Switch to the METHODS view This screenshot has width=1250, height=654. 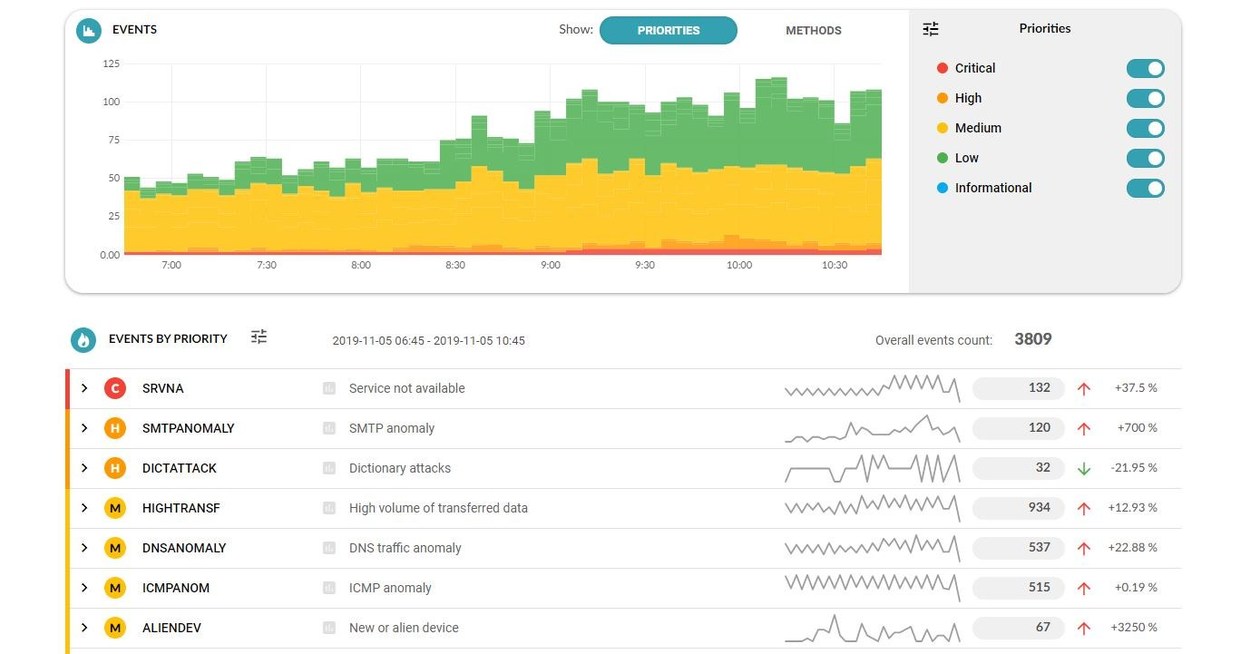pyautogui.click(x=813, y=30)
